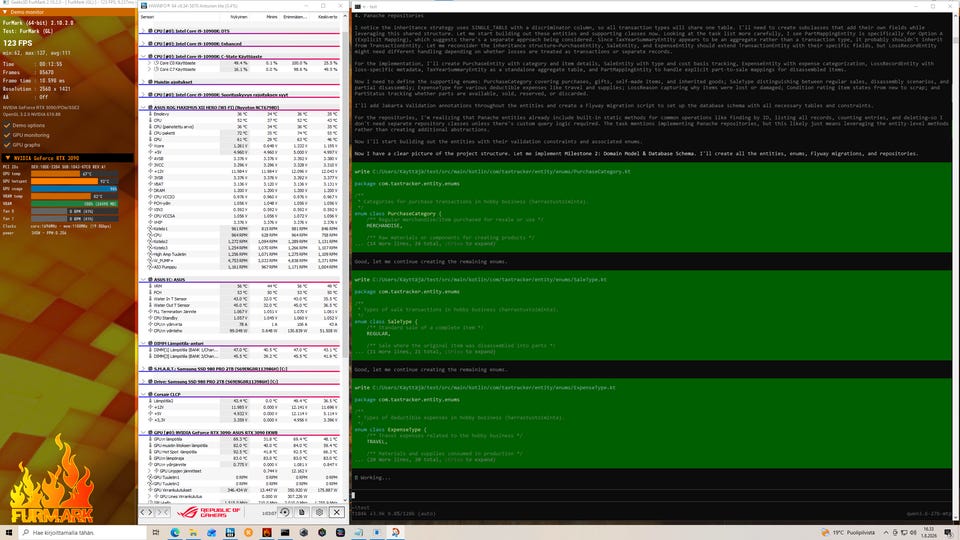
Task: Expand Muistin ajoitukset sensor group
Action: (143, 82)
